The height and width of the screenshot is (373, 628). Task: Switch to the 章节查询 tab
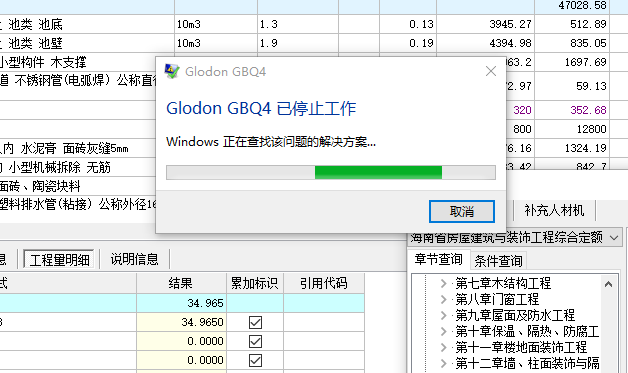438,259
